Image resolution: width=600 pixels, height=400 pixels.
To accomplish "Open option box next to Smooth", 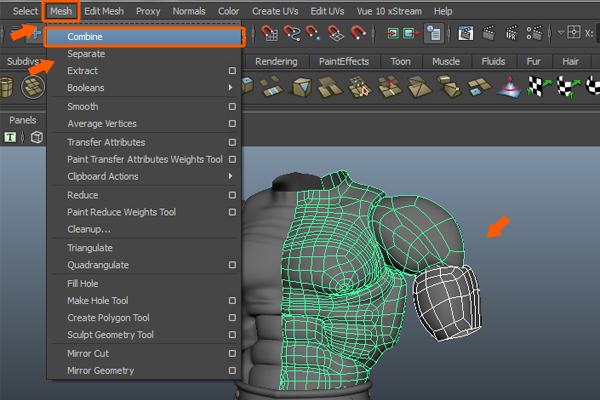I will [x=232, y=106].
